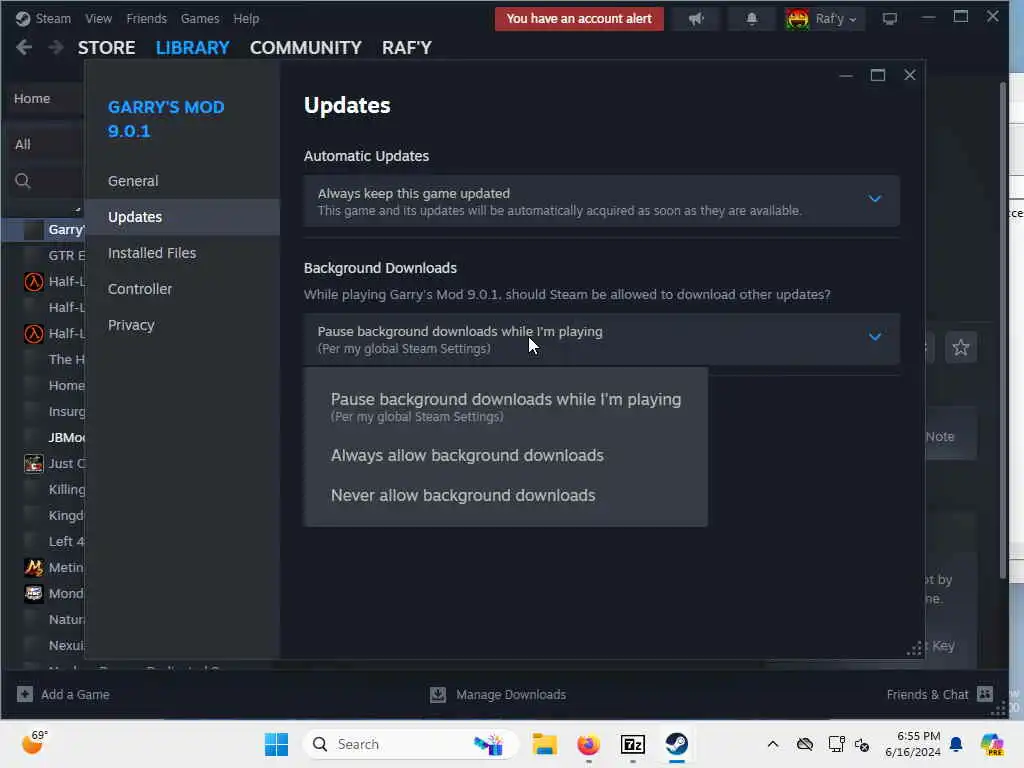The width and height of the screenshot is (1024, 768).
Task: Click Friends & Chat label
Action: point(927,694)
